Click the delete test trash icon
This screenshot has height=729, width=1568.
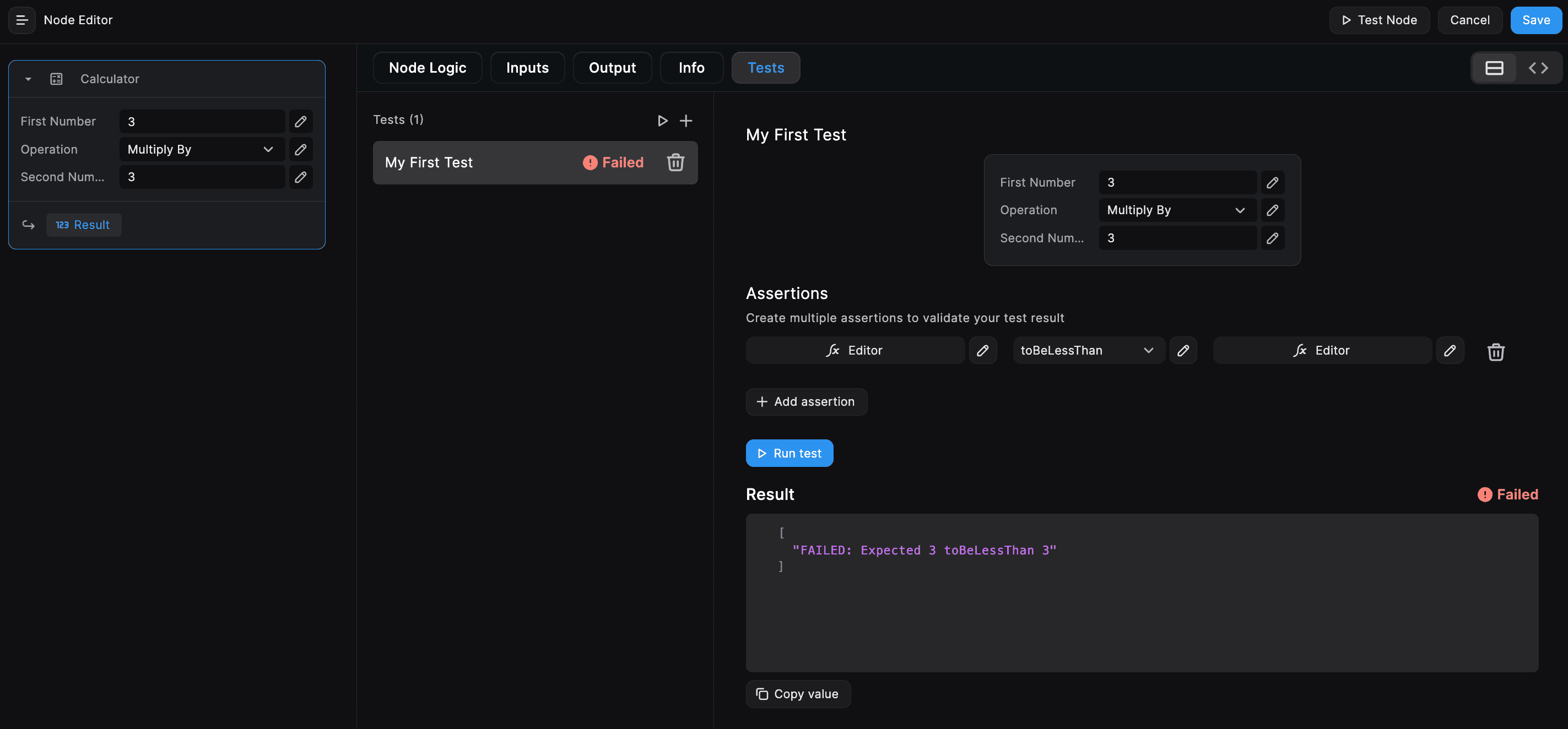[676, 162]
